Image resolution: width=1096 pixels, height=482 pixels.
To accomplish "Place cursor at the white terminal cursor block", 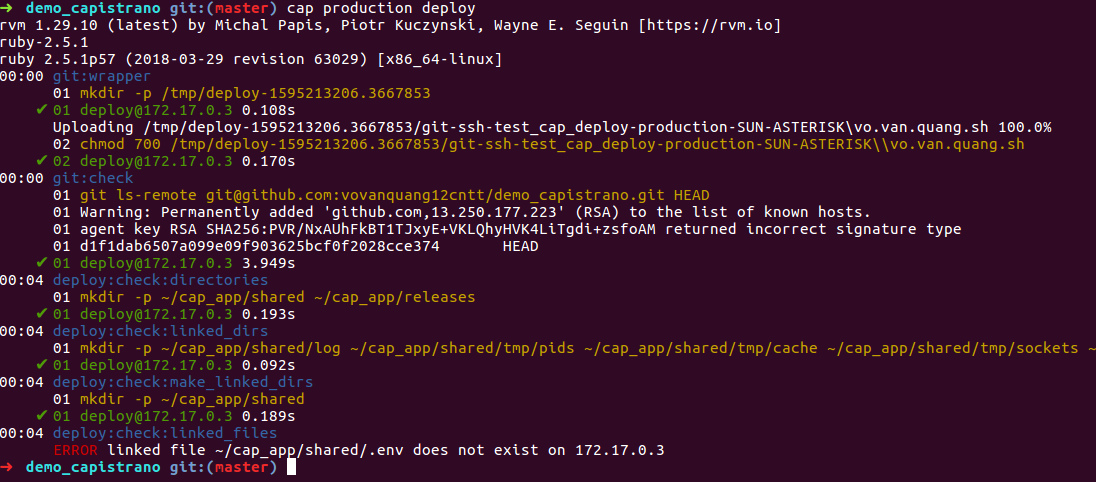I will pos(290,467).
